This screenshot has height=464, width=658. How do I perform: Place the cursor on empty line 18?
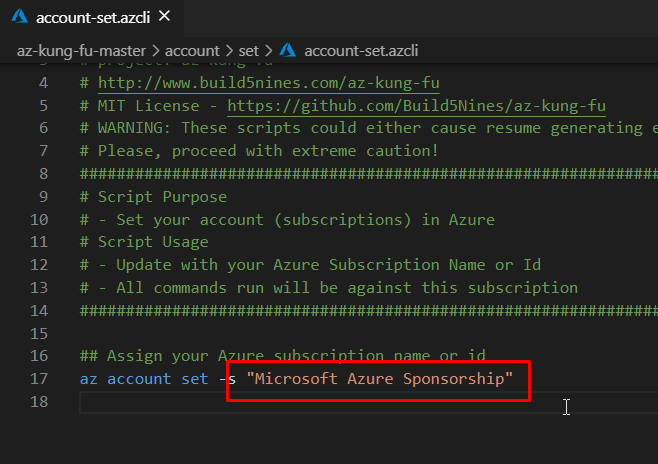pyautogui.click(x=300, y=402)
